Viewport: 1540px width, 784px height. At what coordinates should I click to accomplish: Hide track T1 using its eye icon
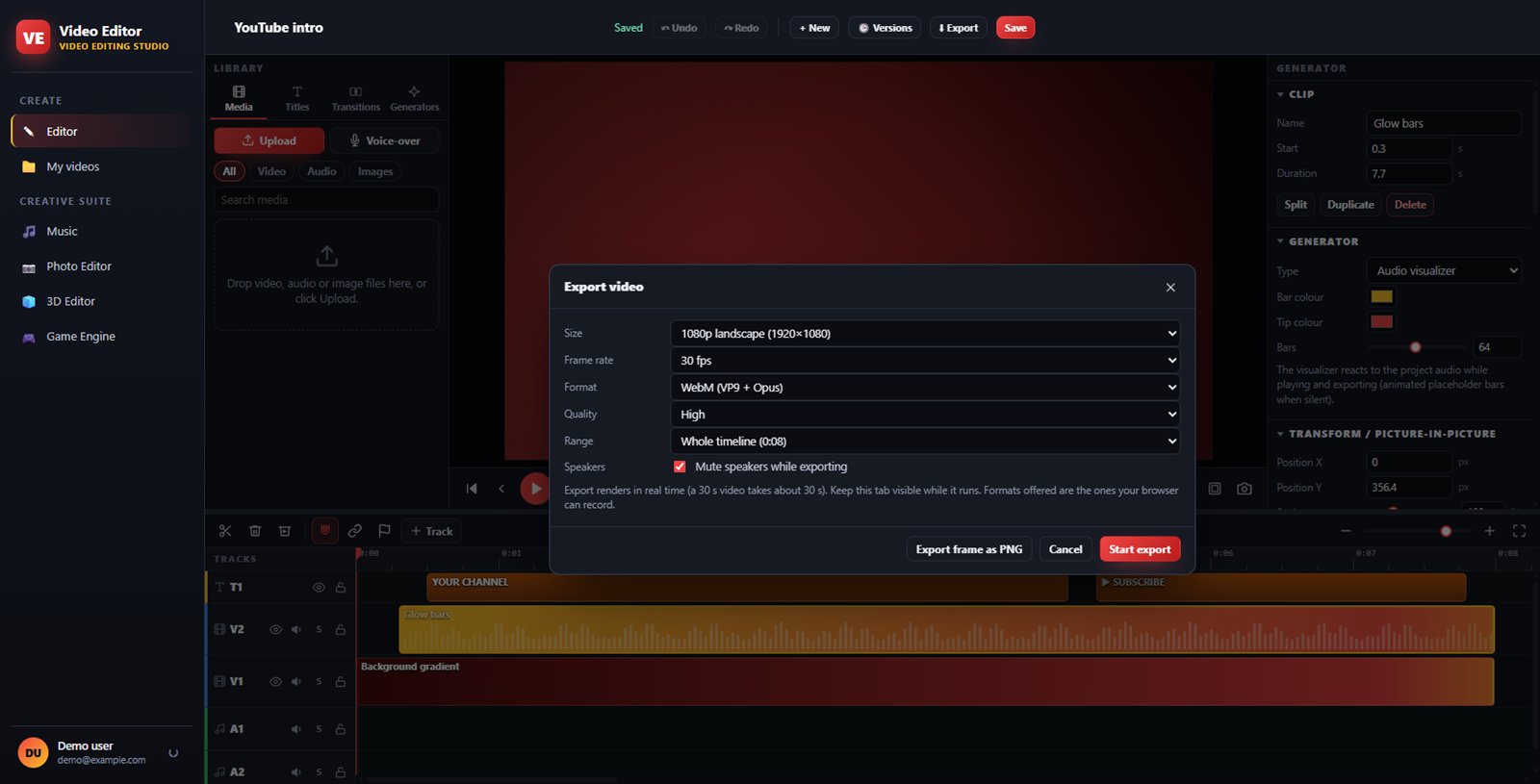tap(319, 588)
